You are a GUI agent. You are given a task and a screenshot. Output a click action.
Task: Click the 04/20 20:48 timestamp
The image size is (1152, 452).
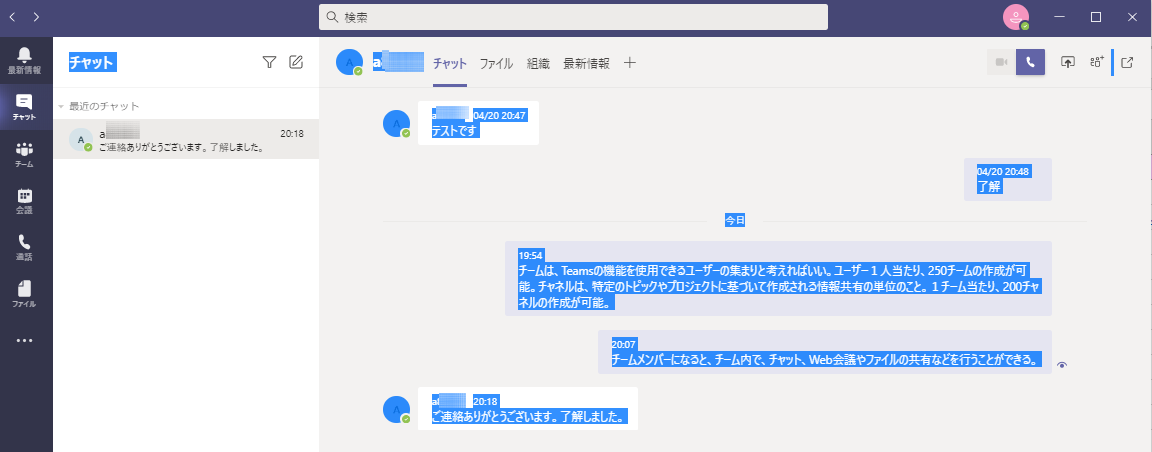pyautogui.click(x=1003, y=171)
